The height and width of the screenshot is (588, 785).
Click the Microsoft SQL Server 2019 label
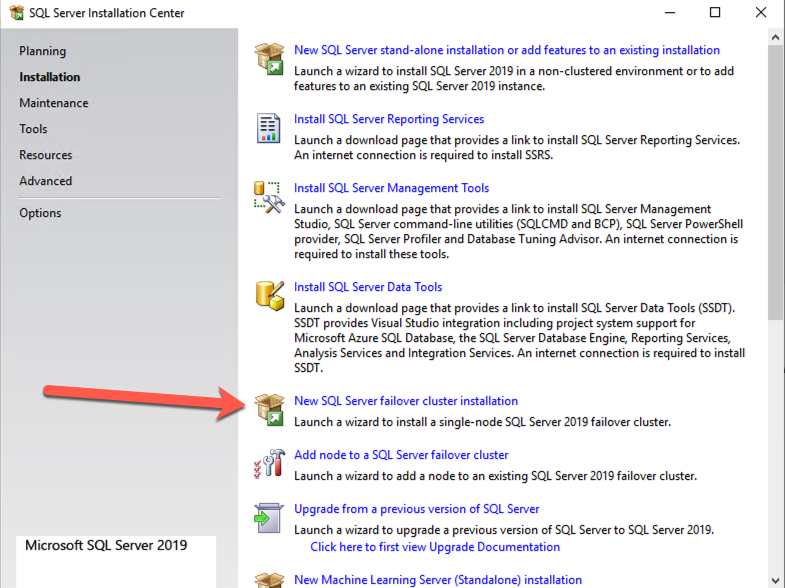[106, 545]
